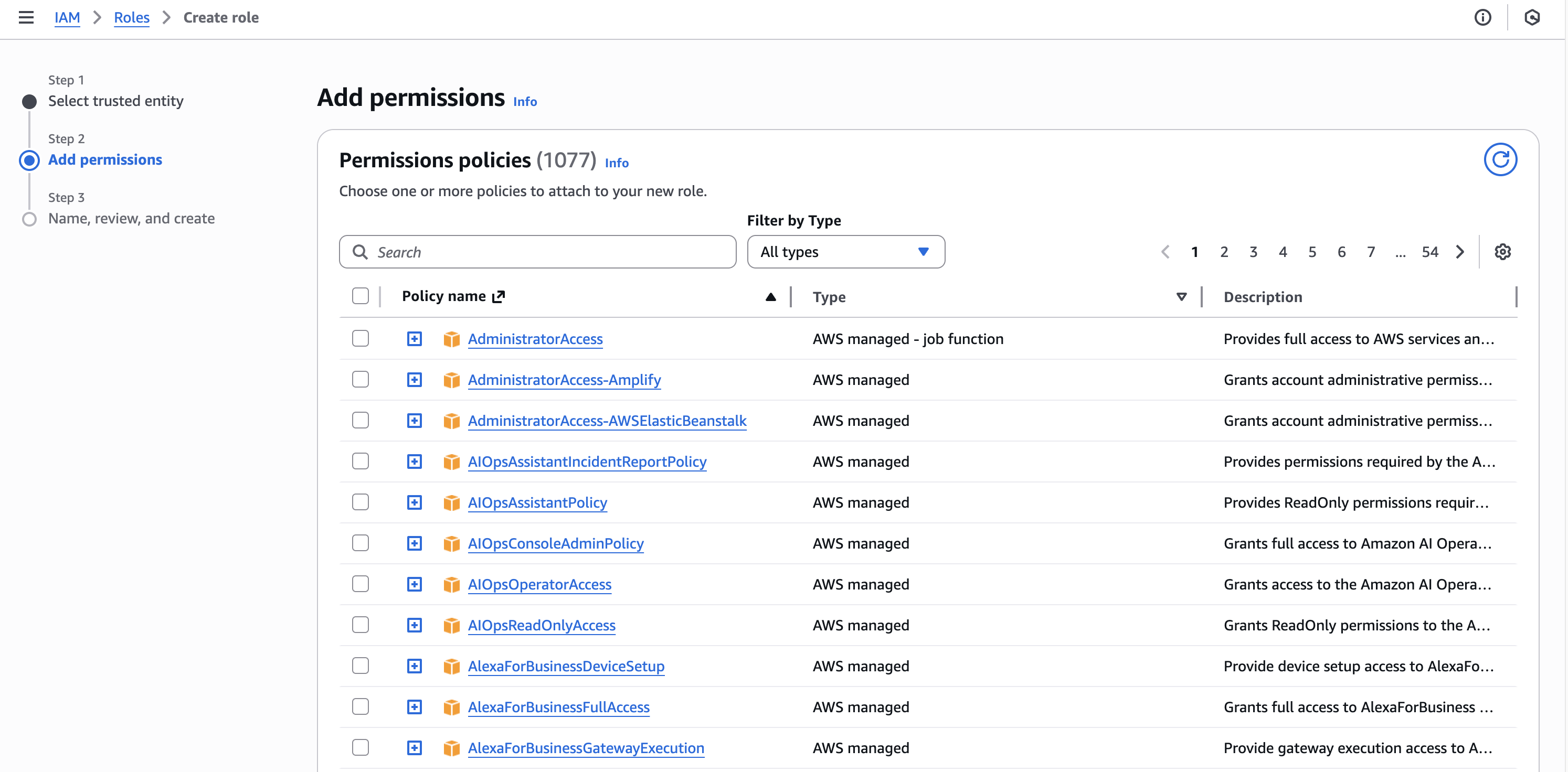Navigate to Roles breadcrumb
Image resolution: width=1568 pixels, height=772 pixels.
132,18
